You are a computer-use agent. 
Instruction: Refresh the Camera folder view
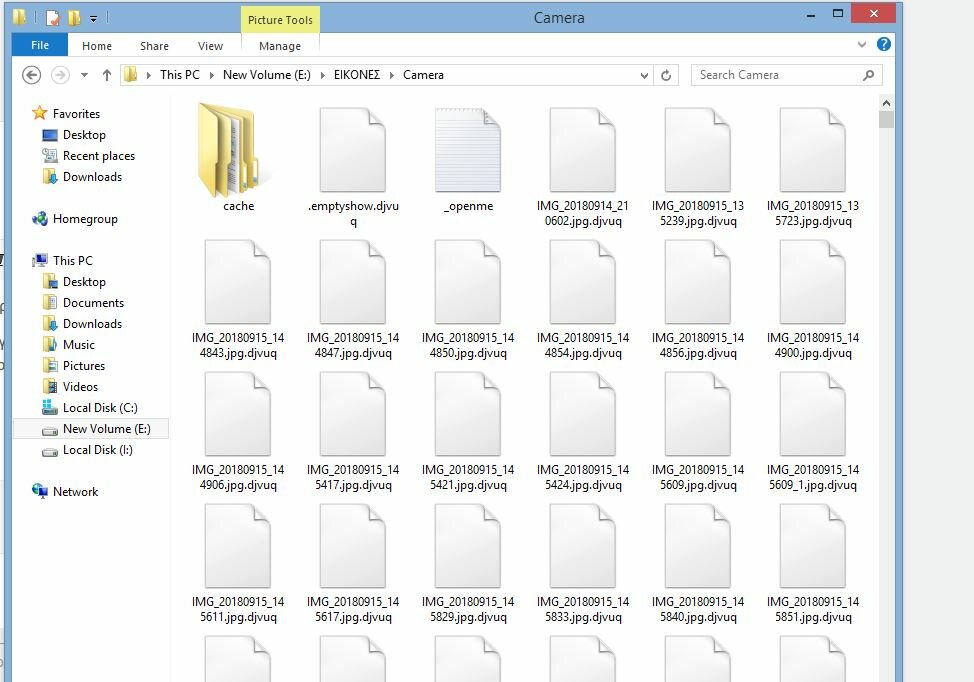[666, 75]
